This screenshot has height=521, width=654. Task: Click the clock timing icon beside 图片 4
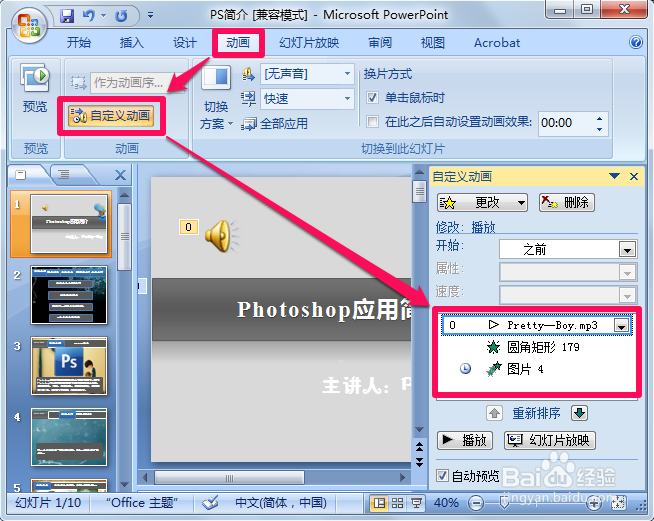pos(465,369)
